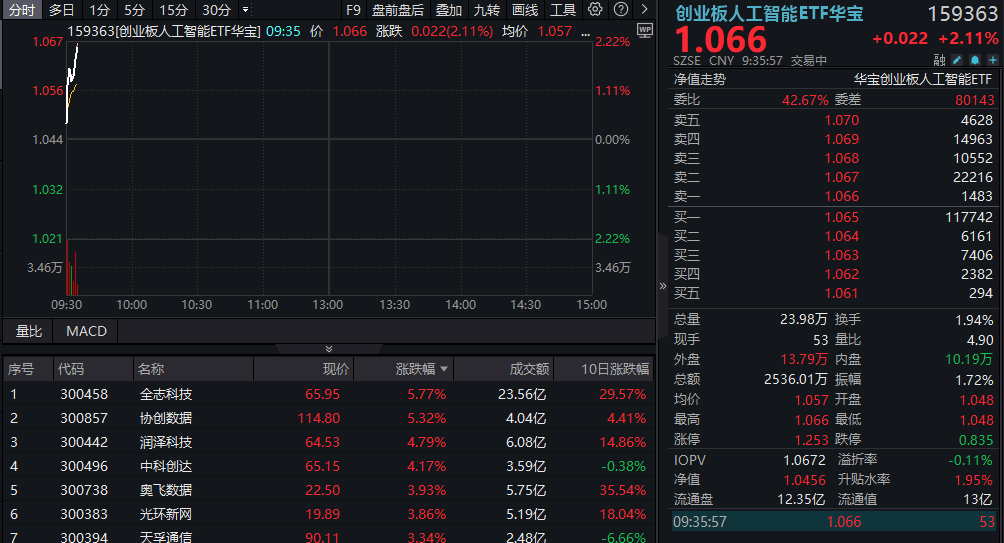Open 画线 drawing tools
The width and height of the screenshot is (1004, 543).
point(525,10)
